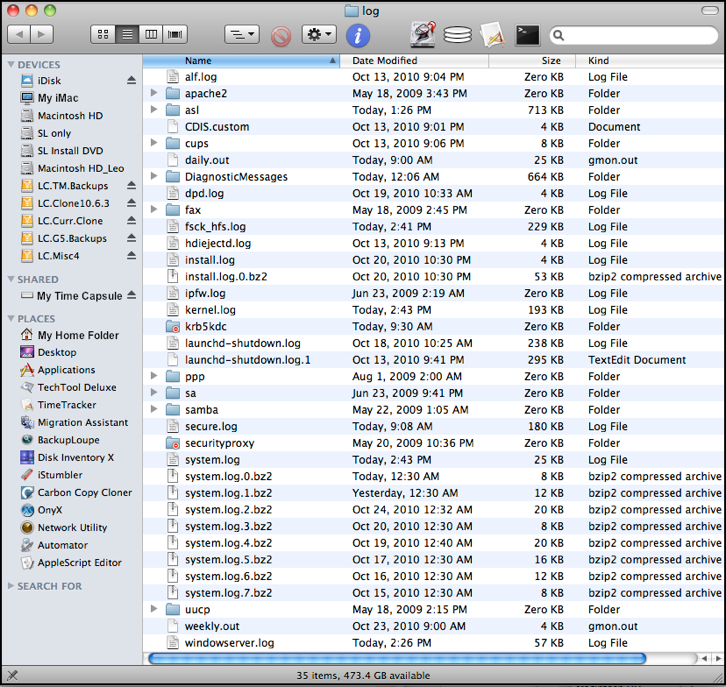Screen dimensions: 726x687
Task: Go to My Home Folder
Action: tap(77, 336)
